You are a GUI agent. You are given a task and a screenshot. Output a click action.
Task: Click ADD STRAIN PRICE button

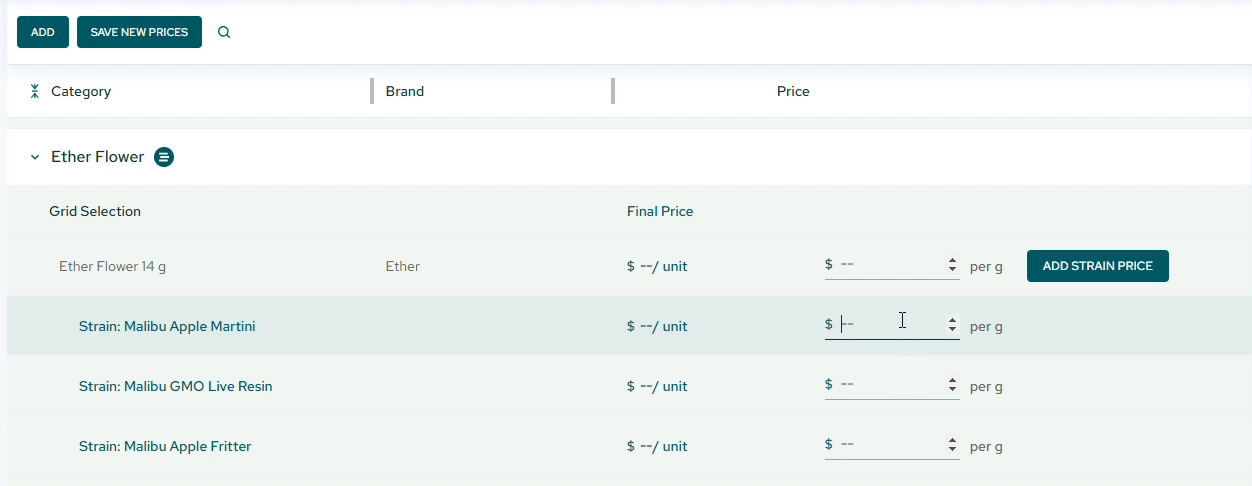(1098, 266)
